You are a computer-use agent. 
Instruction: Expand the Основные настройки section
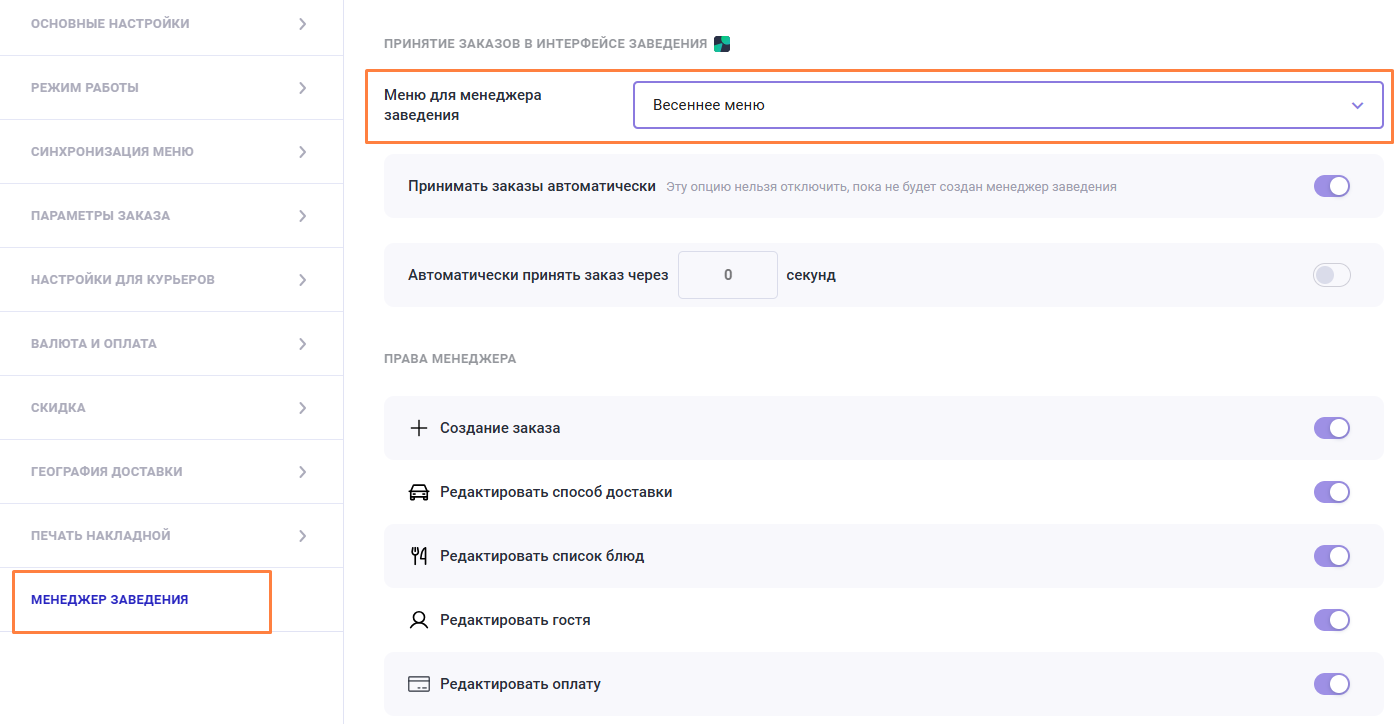click(170, 24)
